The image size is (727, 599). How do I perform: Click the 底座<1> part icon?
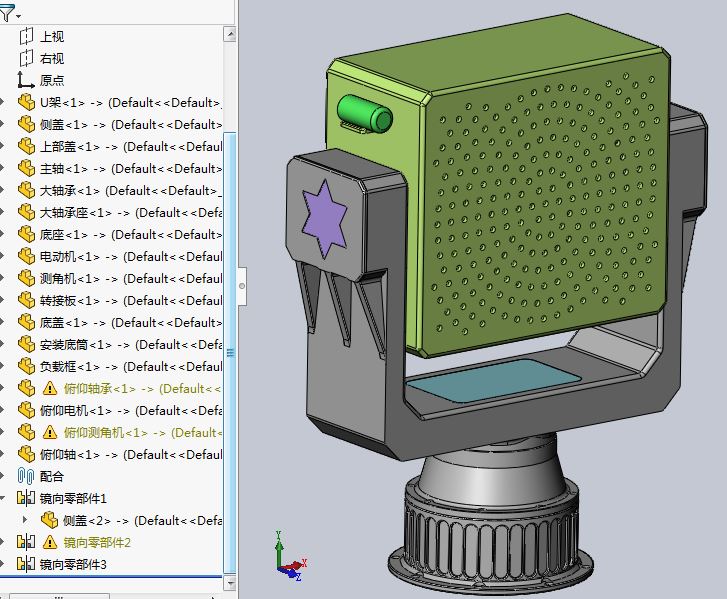pos(26,234)
